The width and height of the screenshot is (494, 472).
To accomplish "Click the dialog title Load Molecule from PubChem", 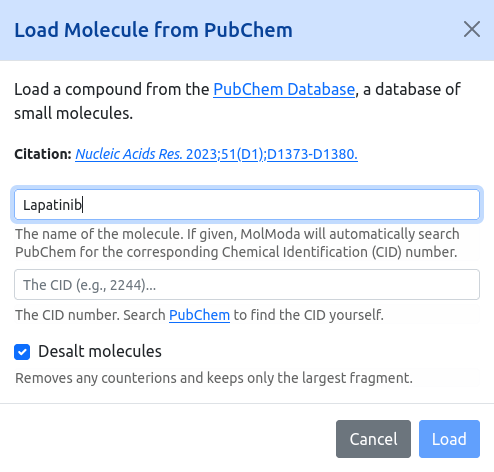I will click(154, 30).
